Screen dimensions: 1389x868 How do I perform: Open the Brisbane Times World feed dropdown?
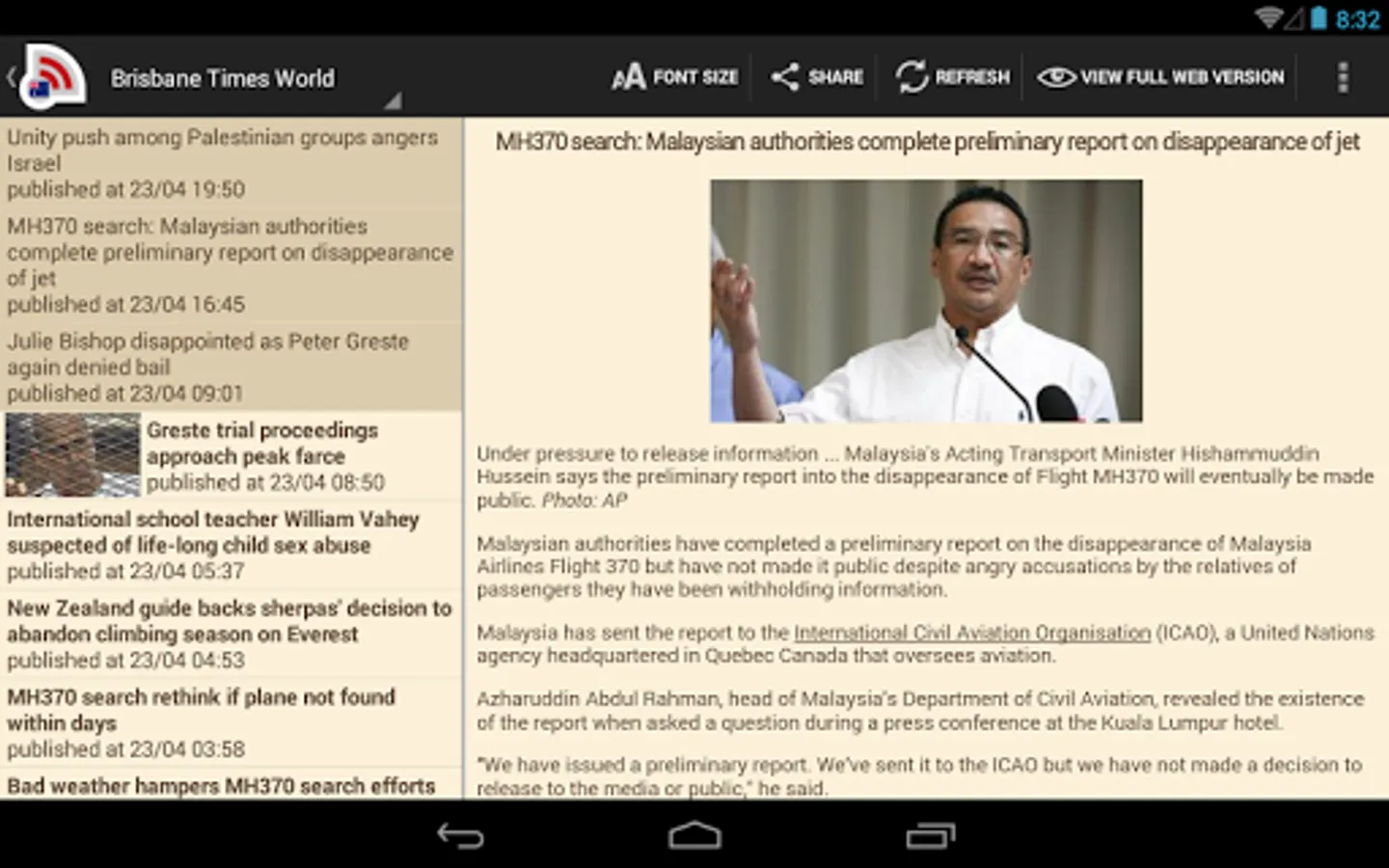point(255,78)
